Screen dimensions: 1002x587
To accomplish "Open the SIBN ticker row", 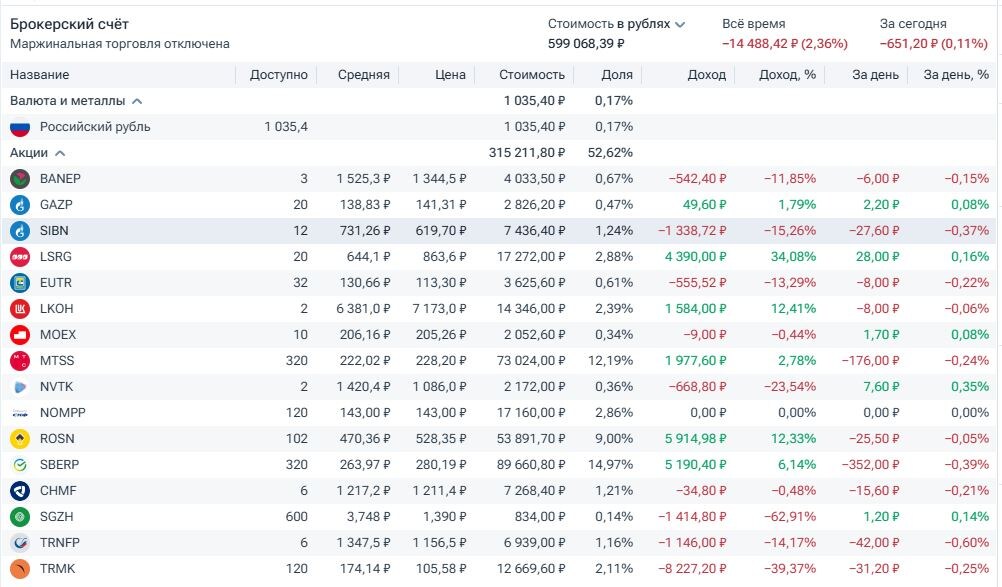I will click(54, 231).
